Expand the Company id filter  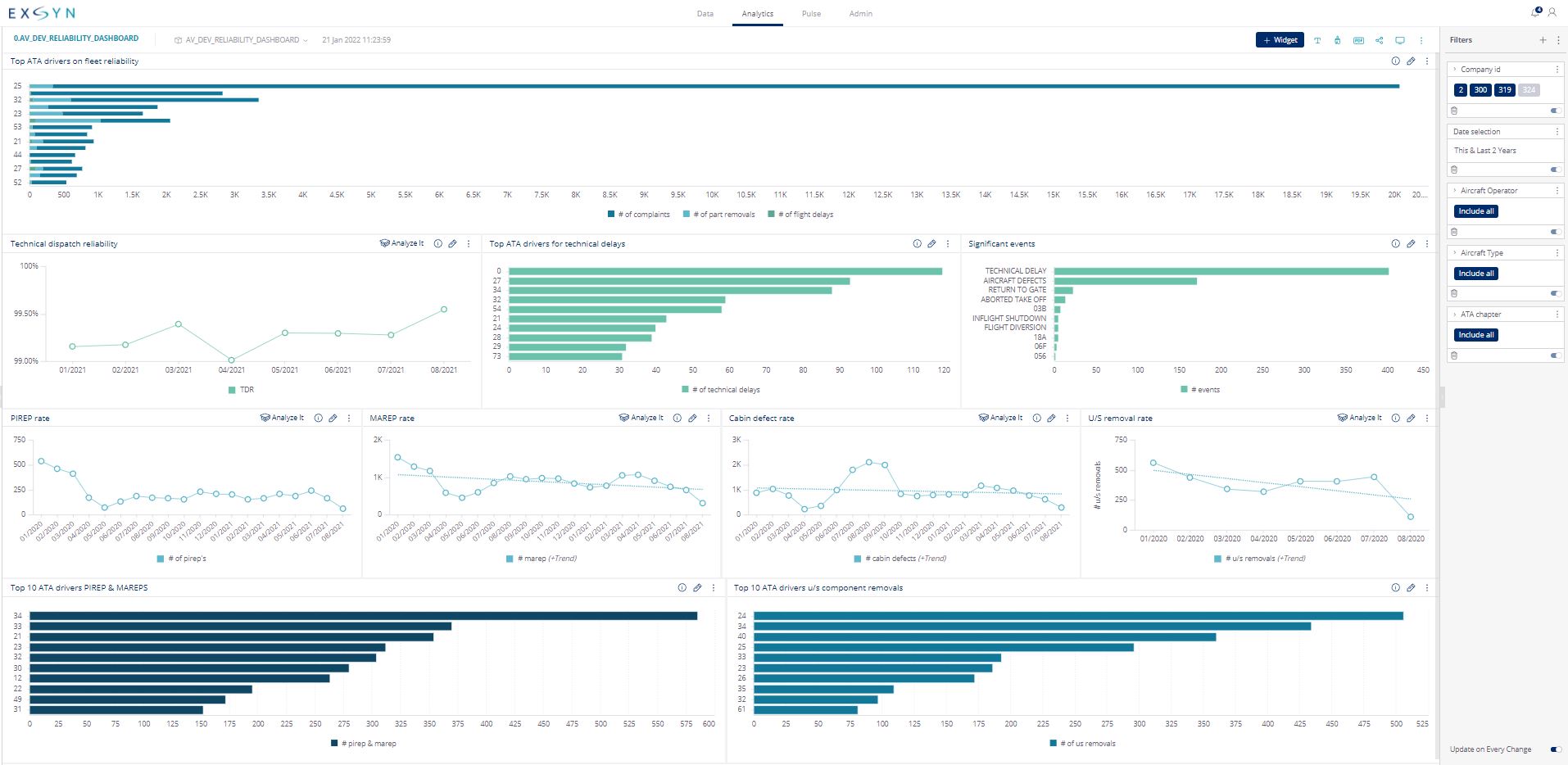click(x=1455, y=70)
